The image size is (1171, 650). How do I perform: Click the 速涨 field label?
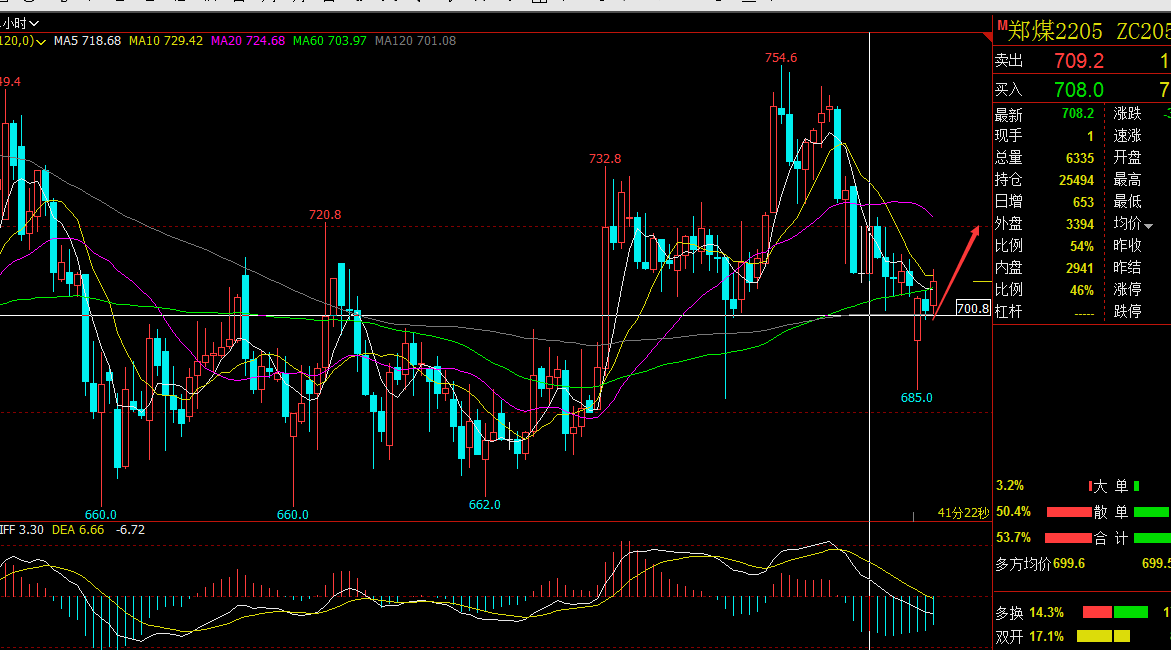(1128, 136)
